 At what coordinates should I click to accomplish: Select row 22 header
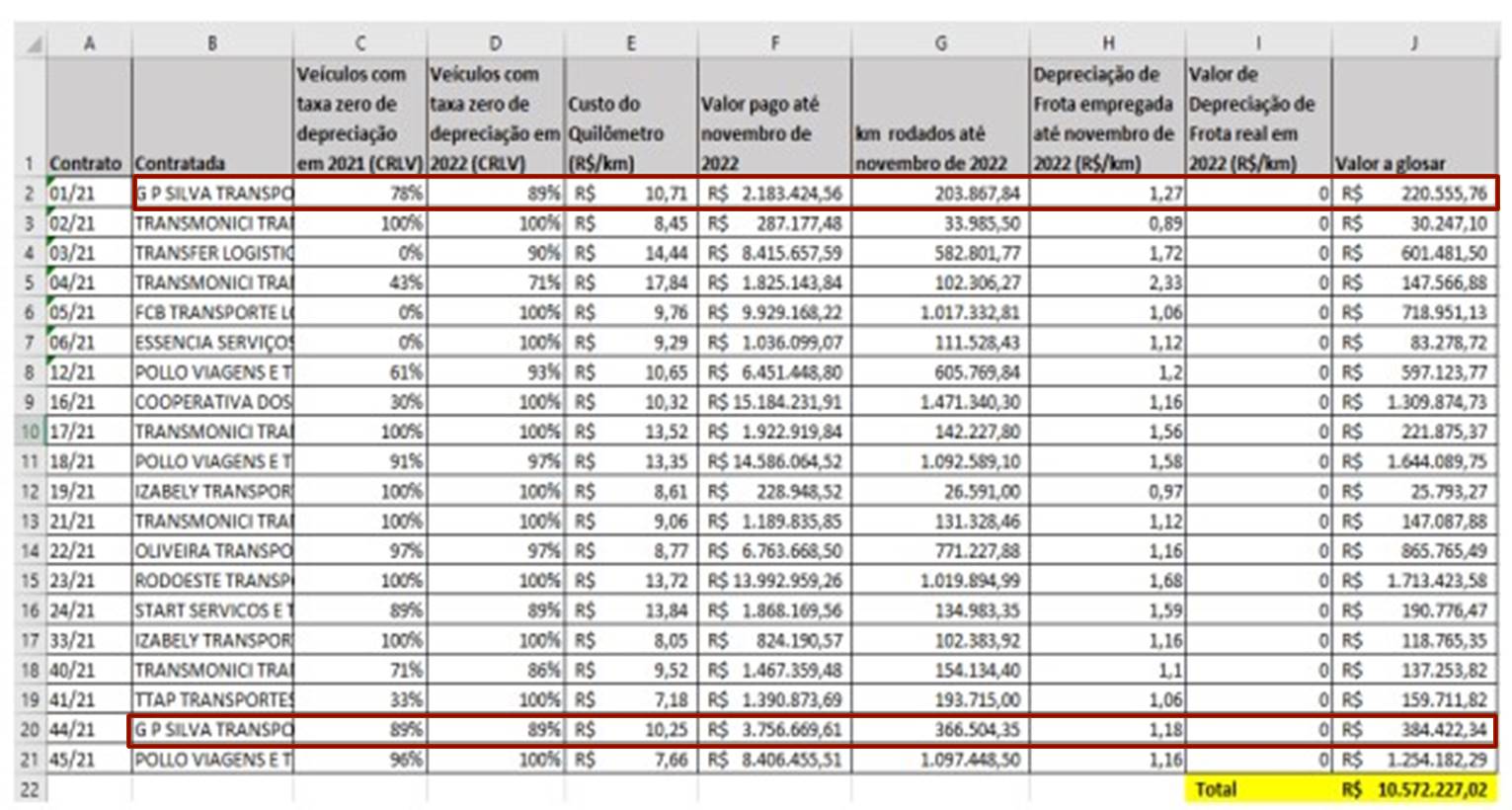(31, 789)
